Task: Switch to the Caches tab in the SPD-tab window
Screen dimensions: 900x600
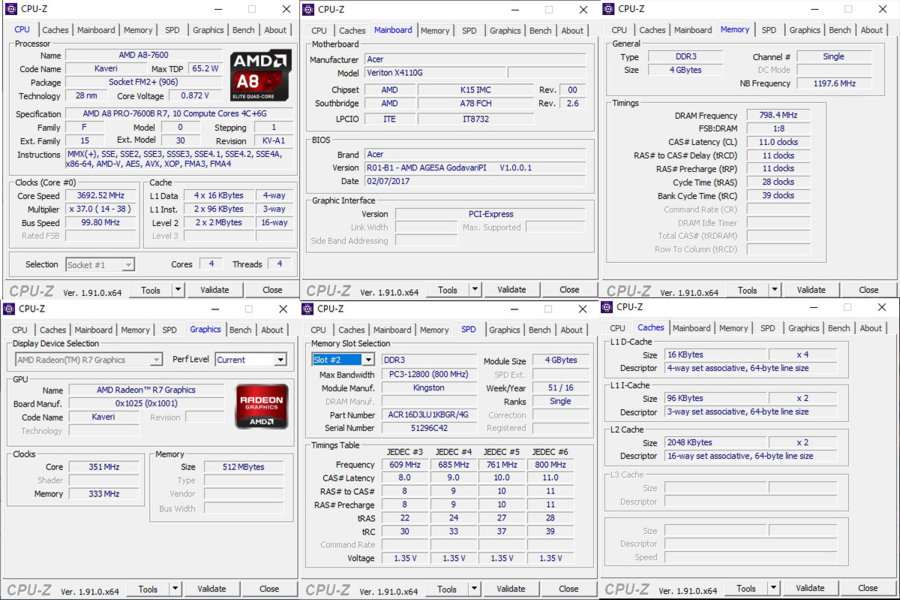Action: (351, 330)
